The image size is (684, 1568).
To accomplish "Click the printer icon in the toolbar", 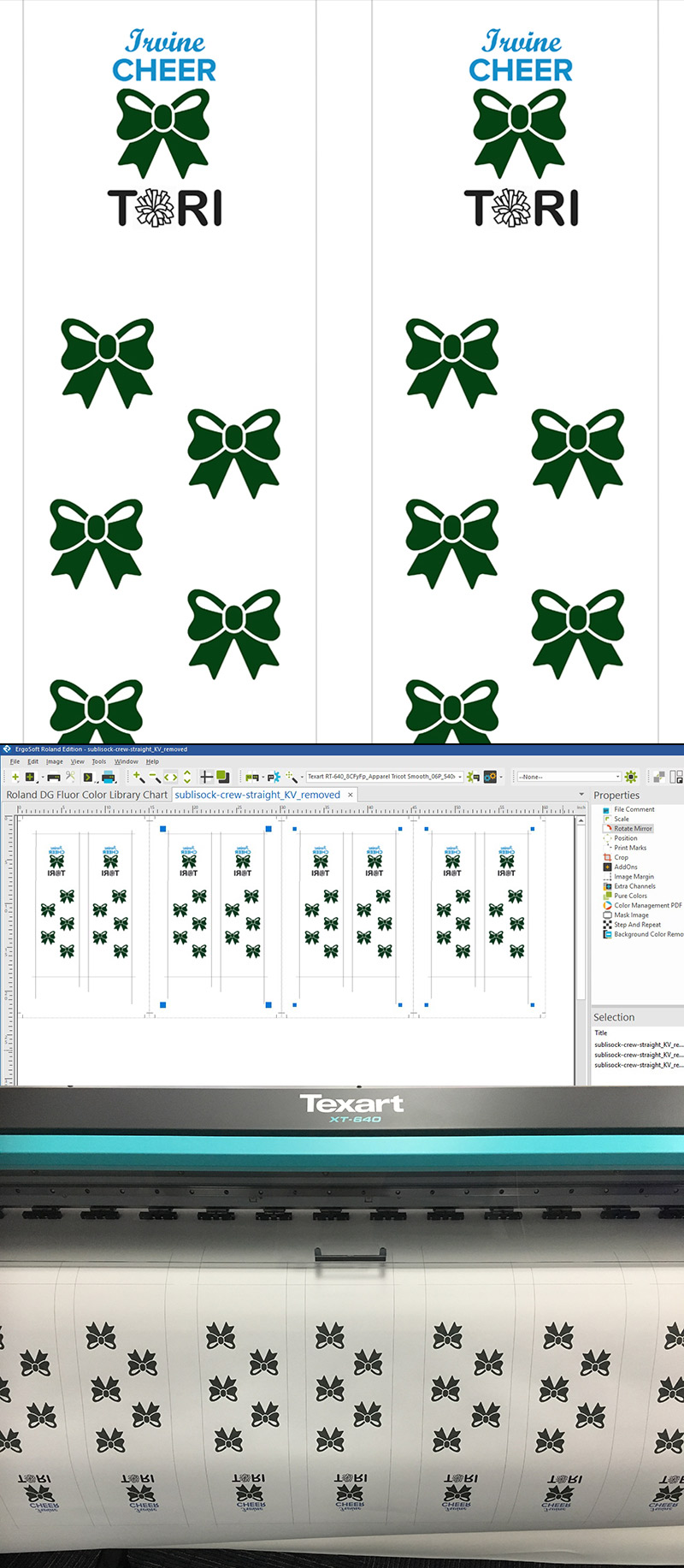I will [109, 777].
